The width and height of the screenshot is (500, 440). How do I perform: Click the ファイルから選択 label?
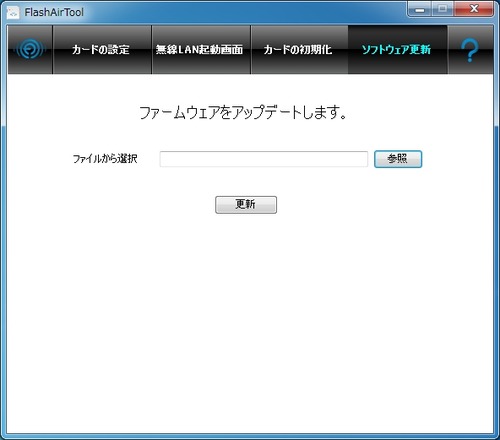pos(105,159)
